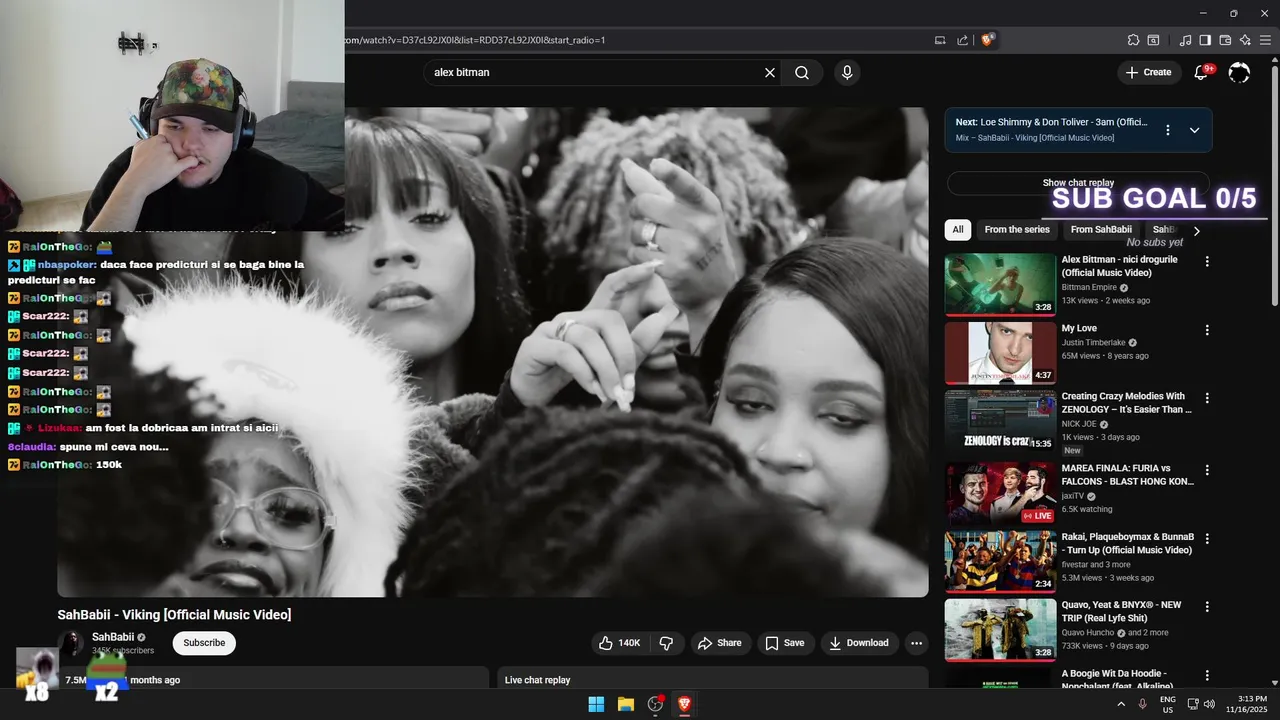Open options for My Love video
This screenshot has height=720, width=1280.
tap(1207, 330)
